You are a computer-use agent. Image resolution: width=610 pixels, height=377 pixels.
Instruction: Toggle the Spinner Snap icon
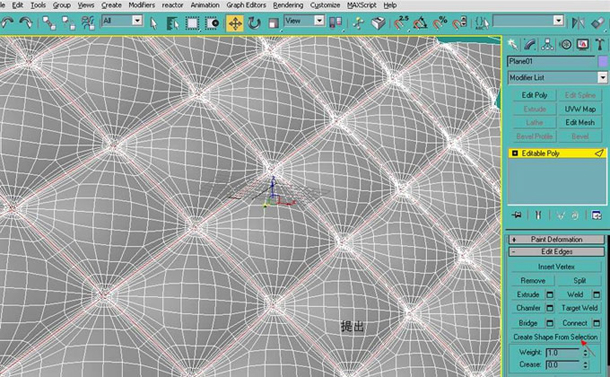(459, 23)
